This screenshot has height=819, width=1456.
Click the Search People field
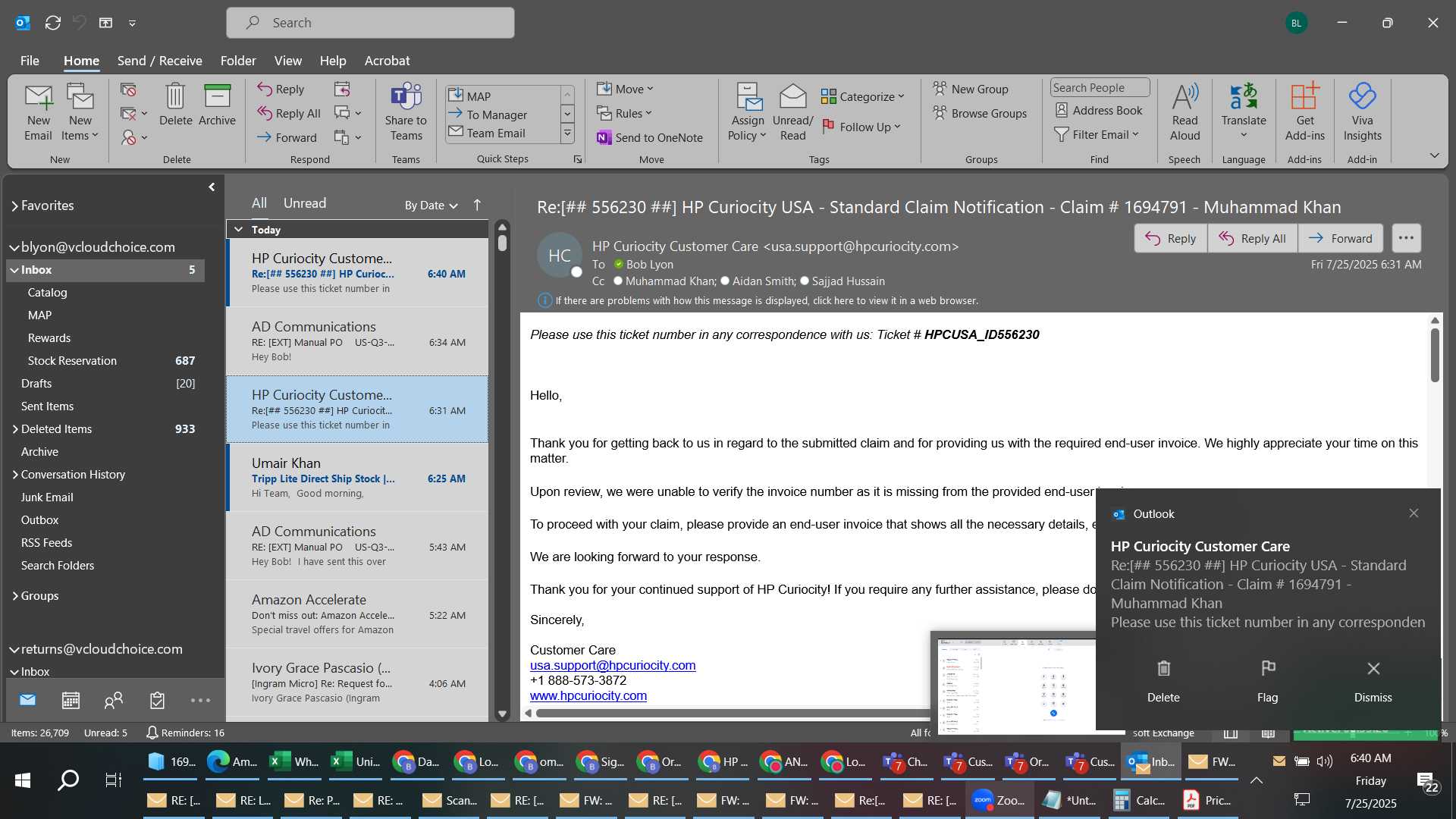[1099, 88]
